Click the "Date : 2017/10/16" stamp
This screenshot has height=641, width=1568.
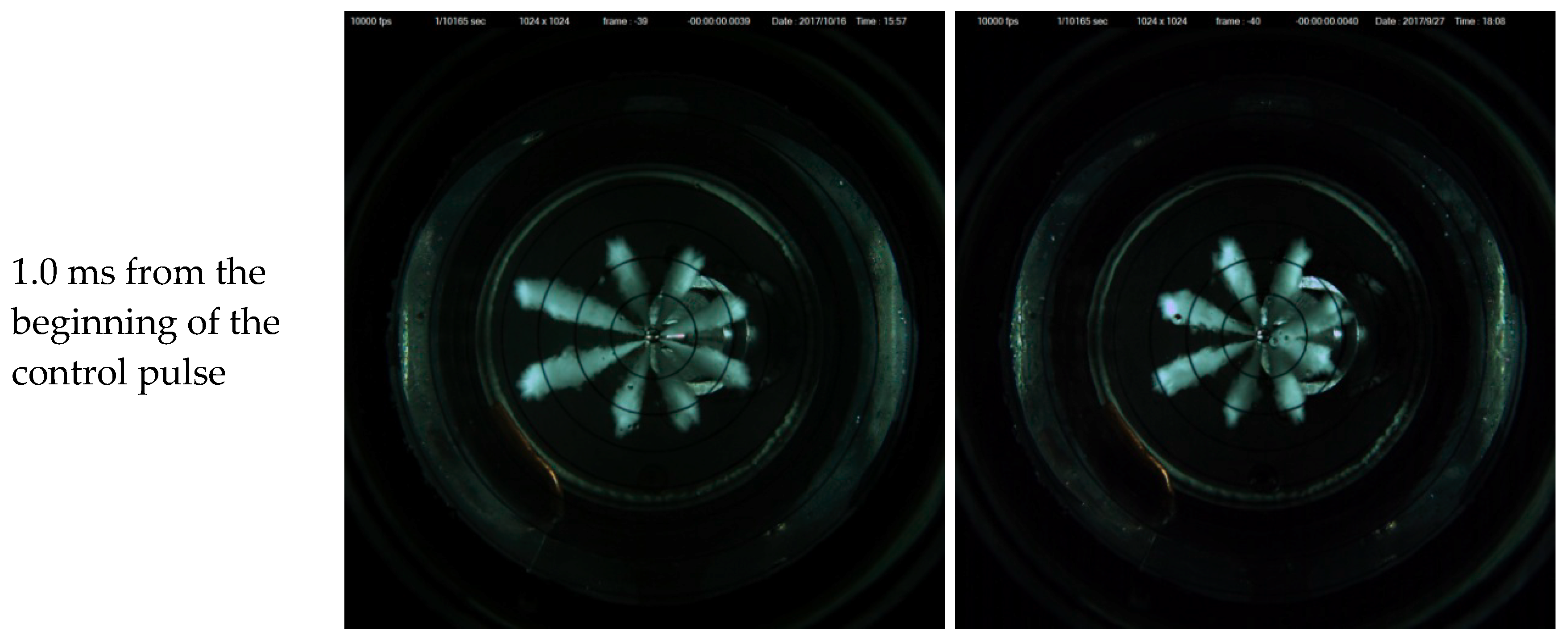(x=808, y=21)
